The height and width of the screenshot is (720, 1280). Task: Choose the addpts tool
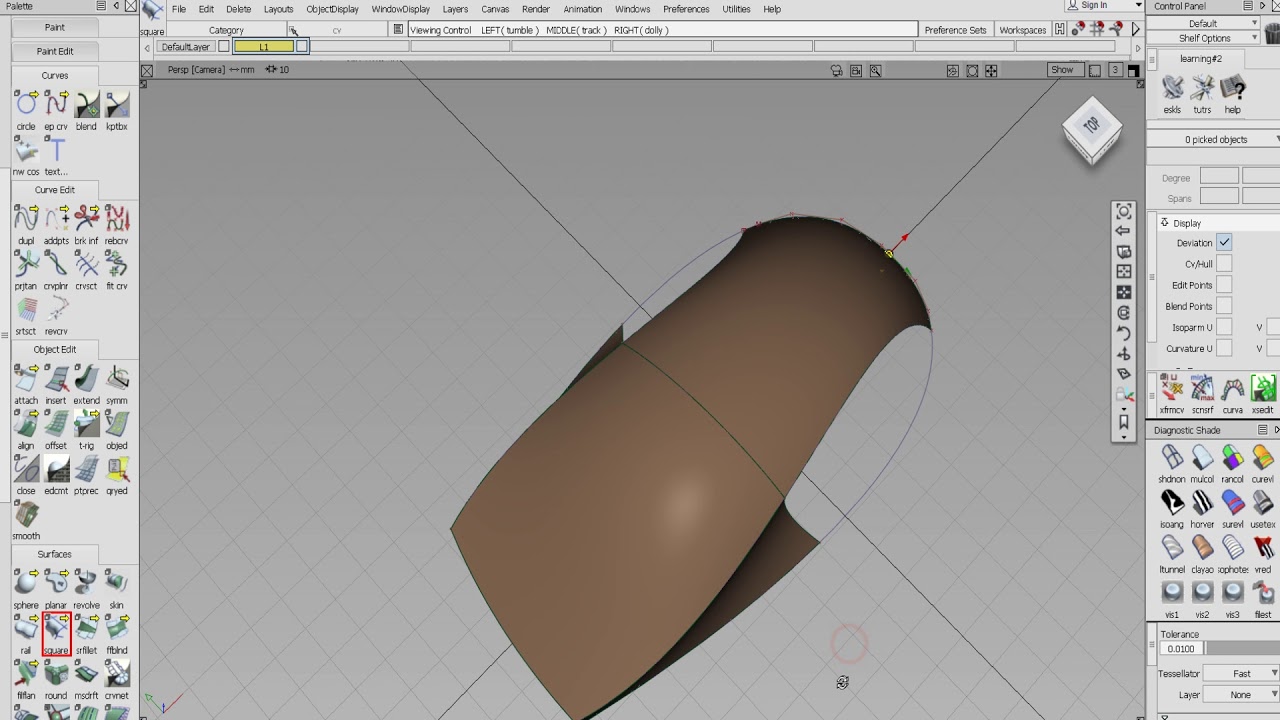(56, 218)
